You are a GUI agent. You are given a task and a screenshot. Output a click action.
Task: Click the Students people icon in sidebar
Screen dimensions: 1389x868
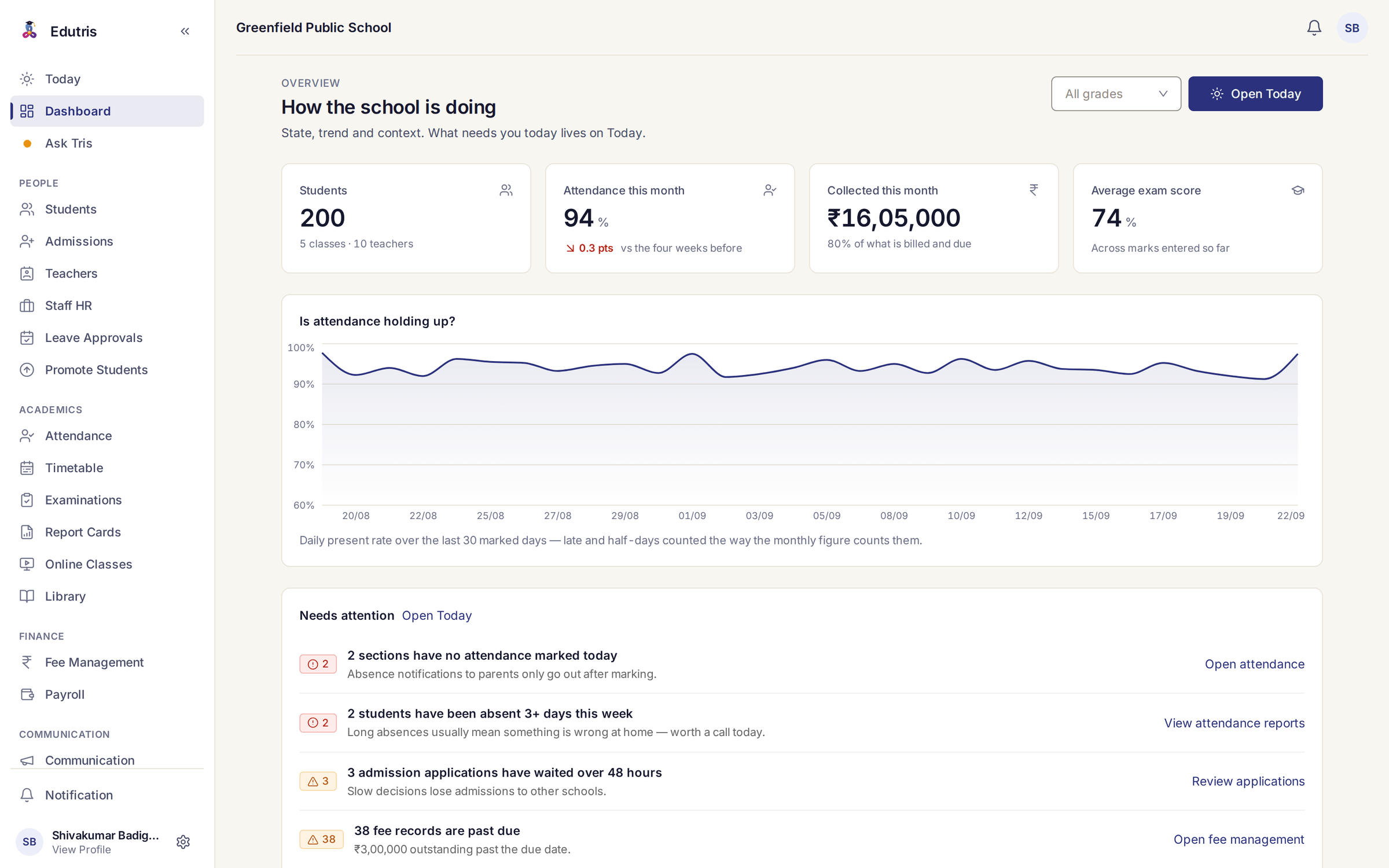[x=27, y=209]
